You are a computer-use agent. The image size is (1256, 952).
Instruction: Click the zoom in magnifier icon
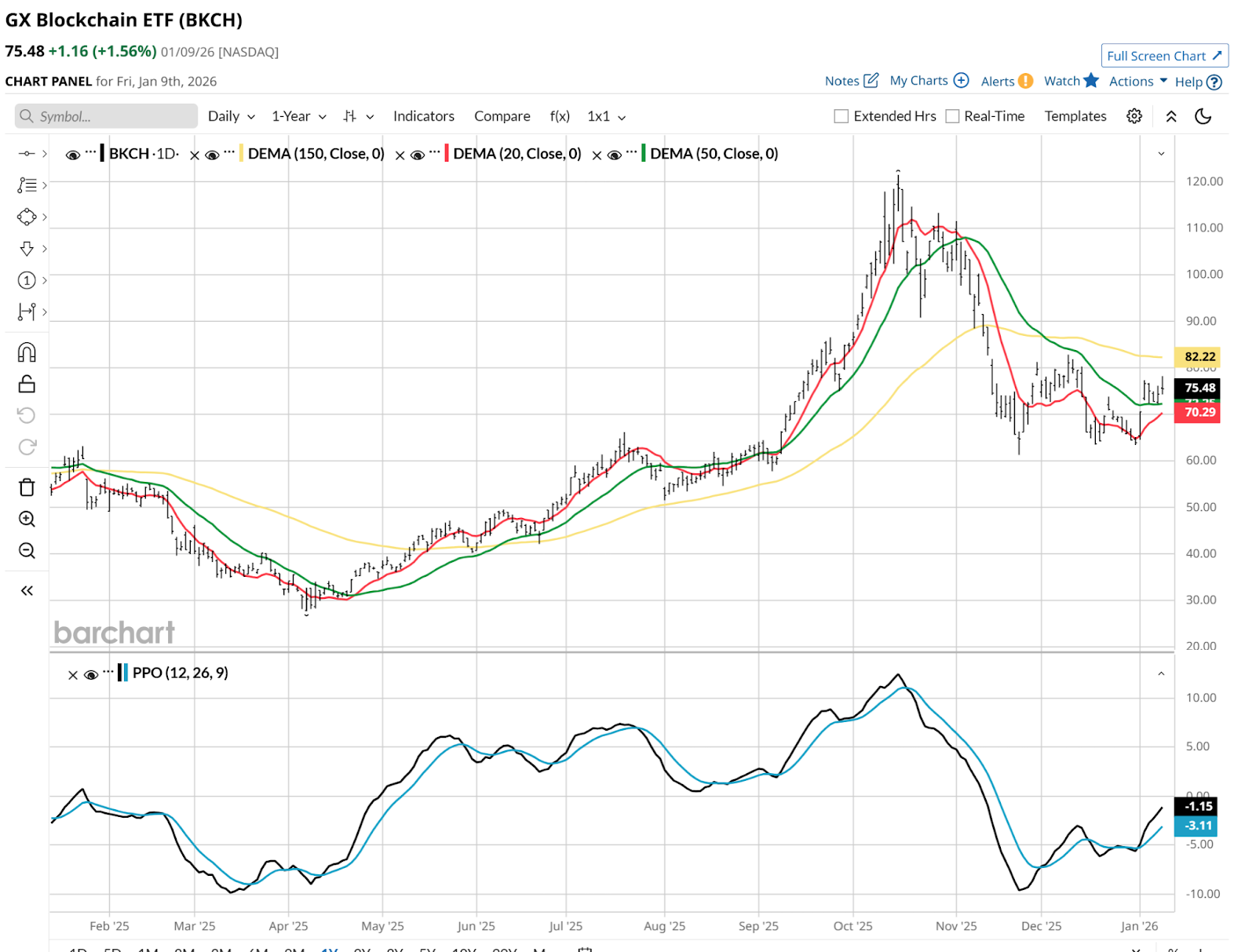(27, 519)
